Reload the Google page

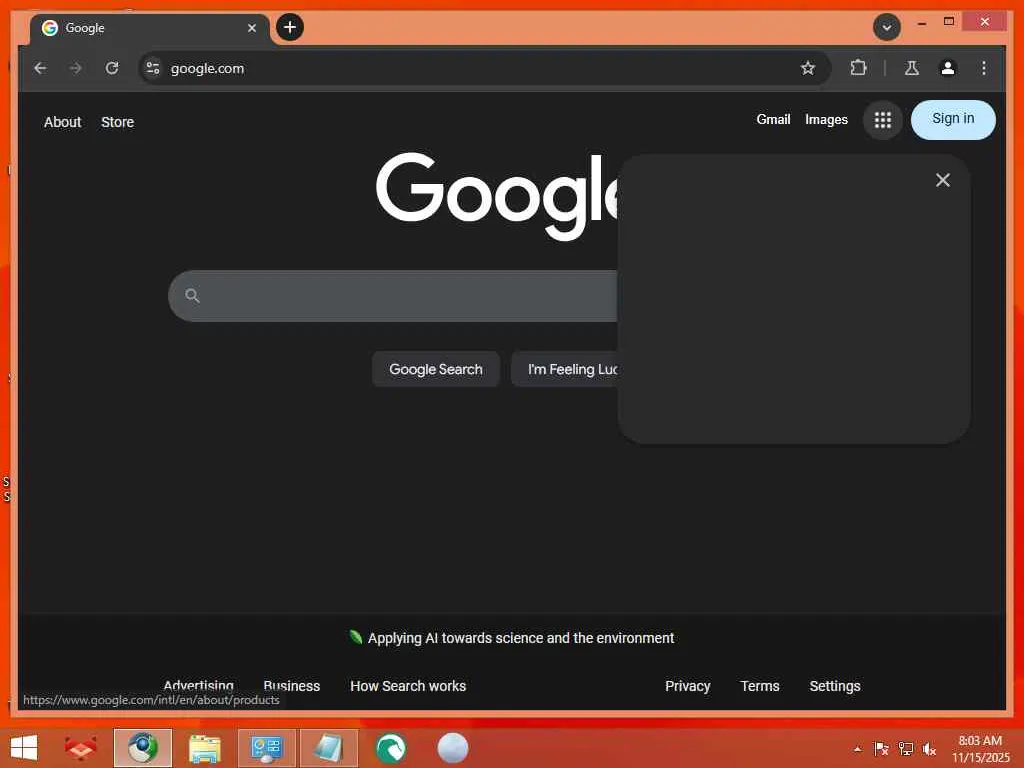tap(112, 68)
